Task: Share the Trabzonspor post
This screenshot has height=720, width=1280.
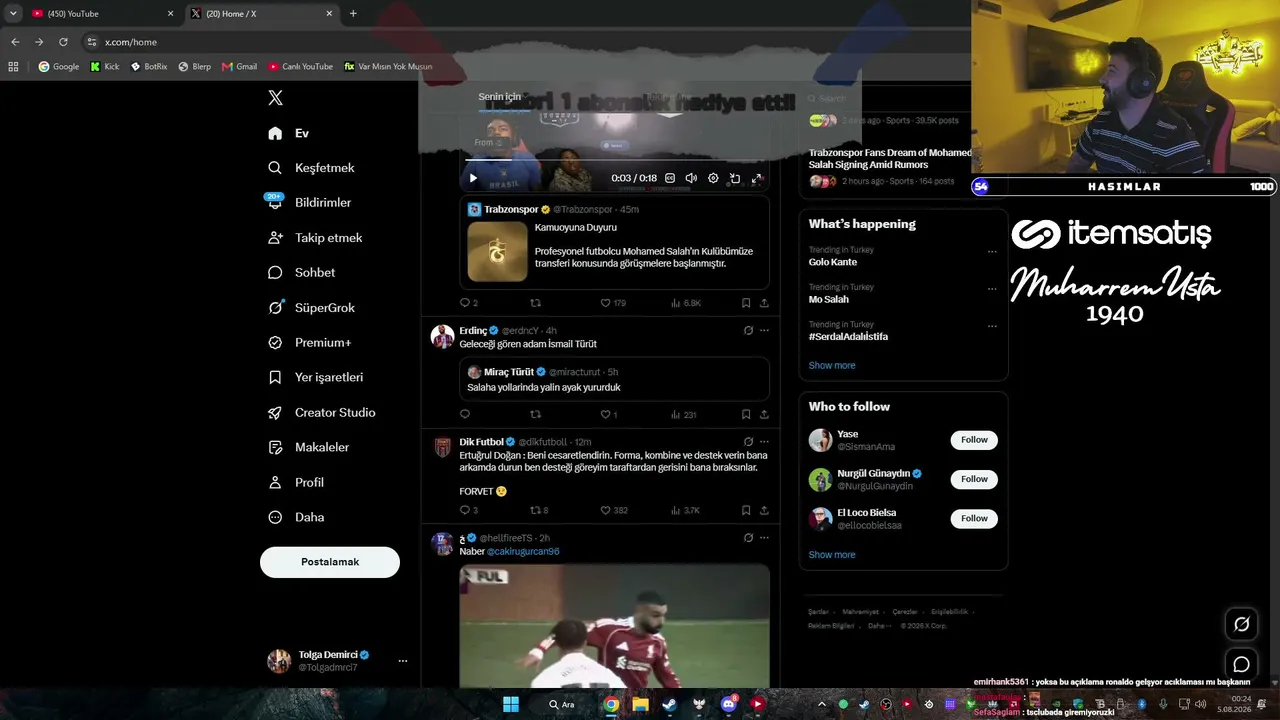Action: (x=765, y=303)
